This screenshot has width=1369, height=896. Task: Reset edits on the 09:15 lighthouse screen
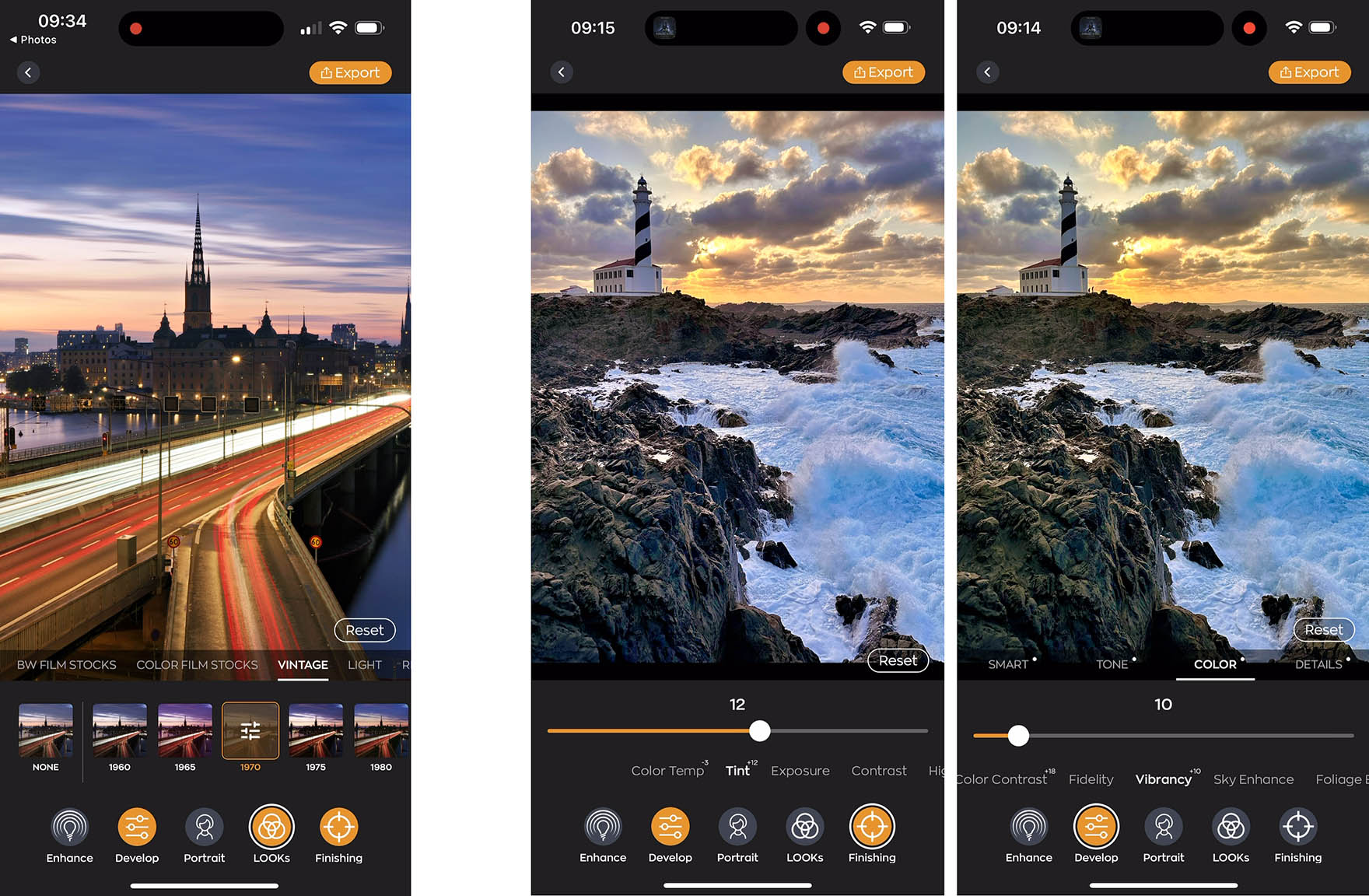click(898, 660)
